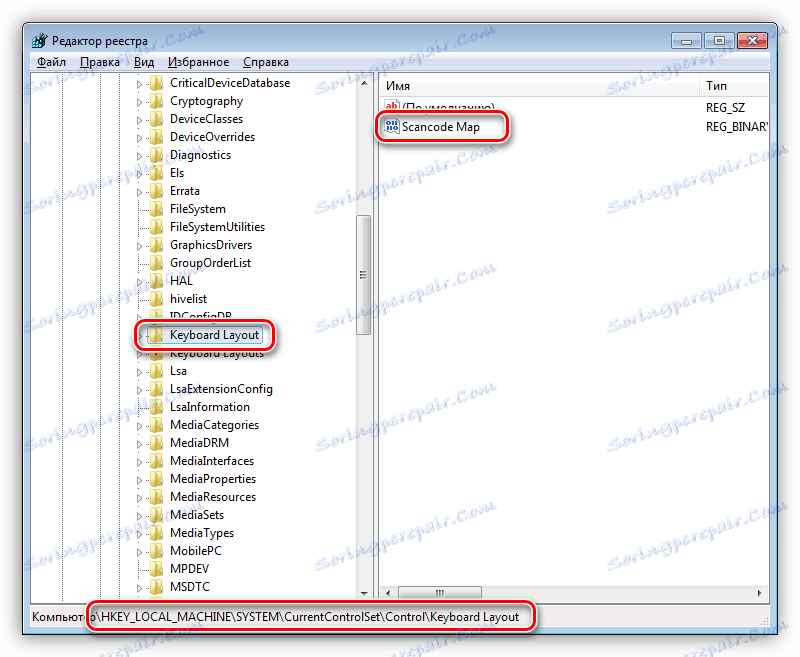
Task: Click the Registry Editor icon in the title bar
Action: click(x=38, y=40)
